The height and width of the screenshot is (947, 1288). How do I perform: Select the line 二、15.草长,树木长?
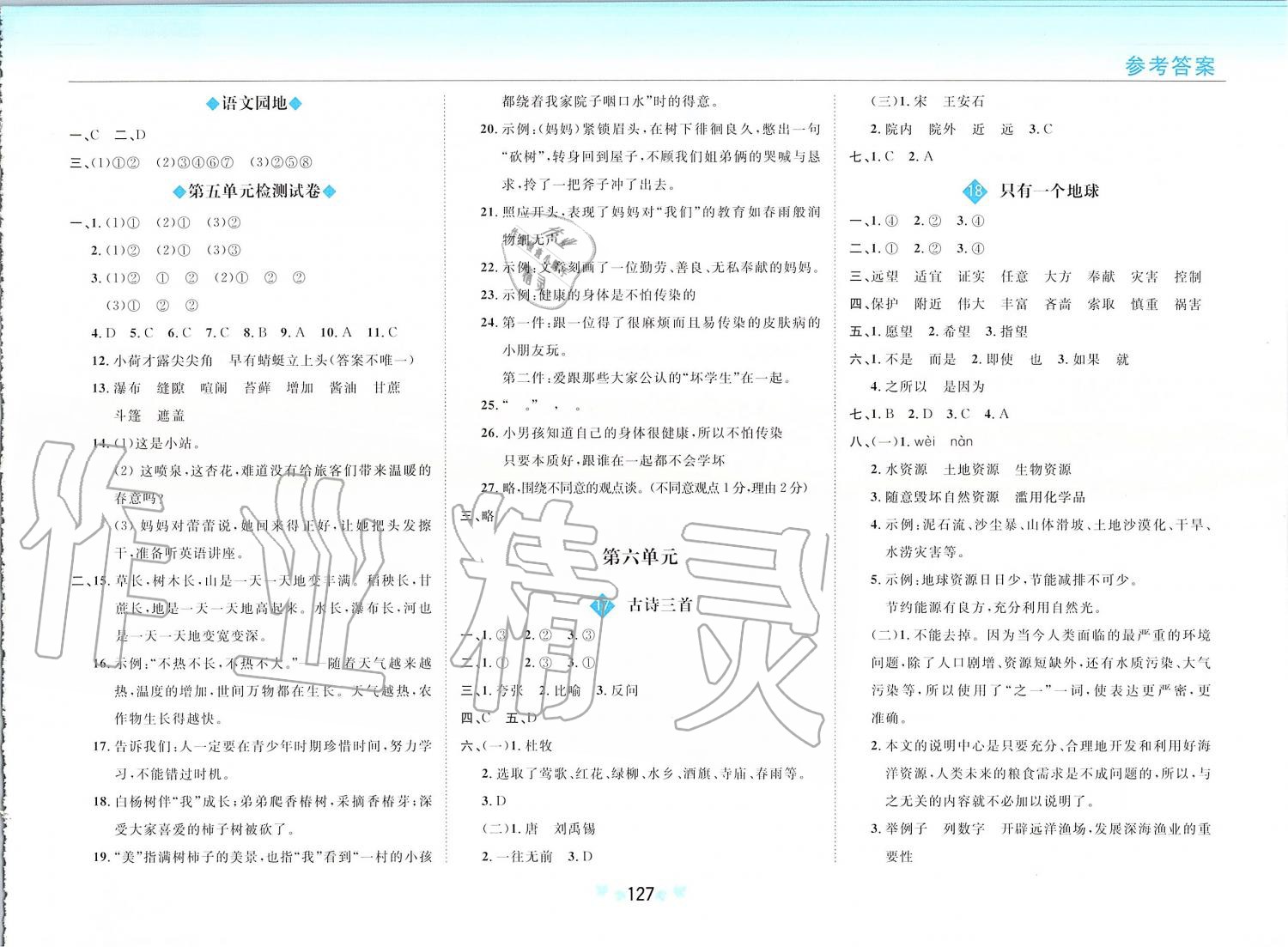point(252,580)
